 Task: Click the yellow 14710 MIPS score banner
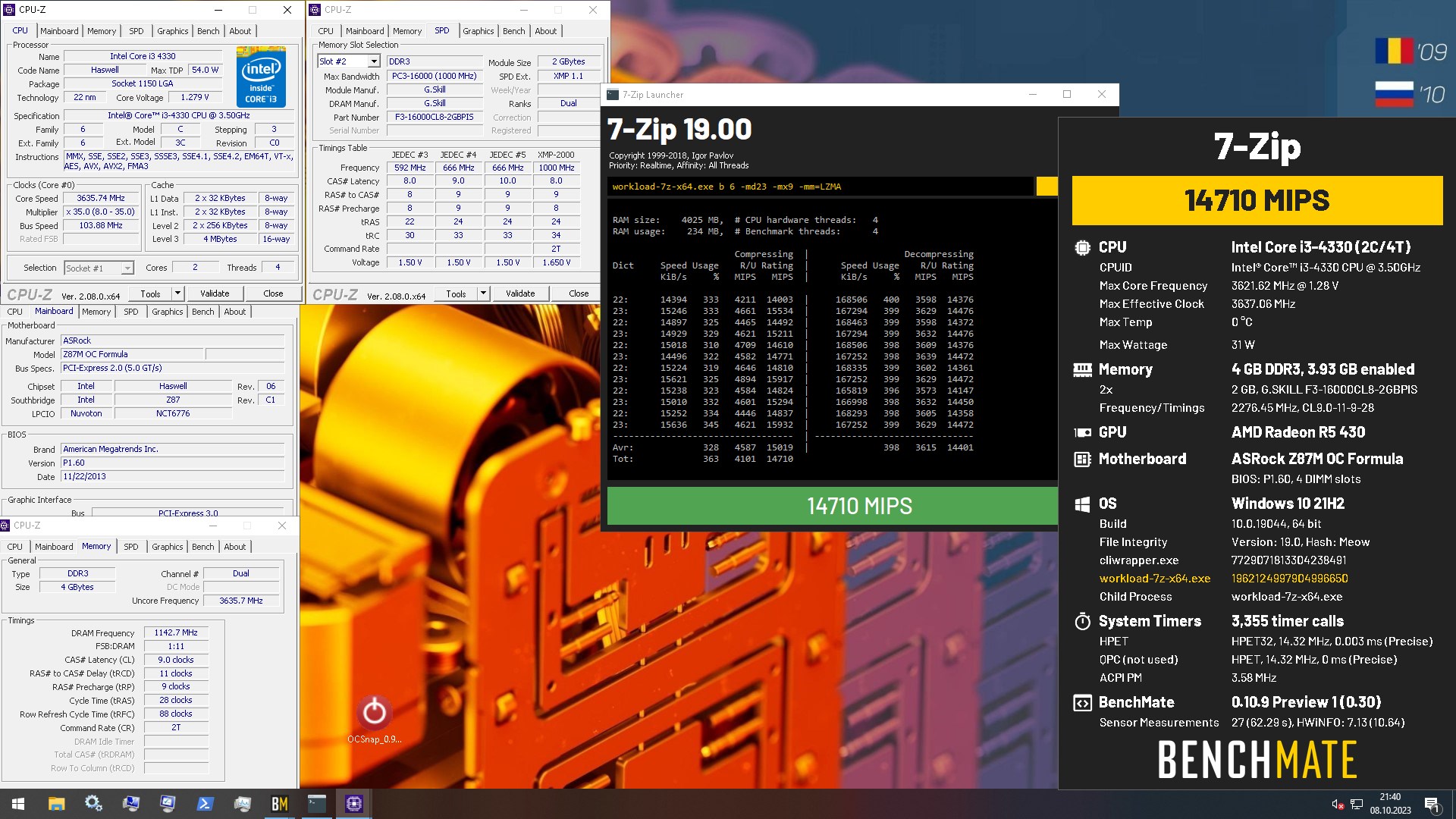click(x=1257, y=200)
